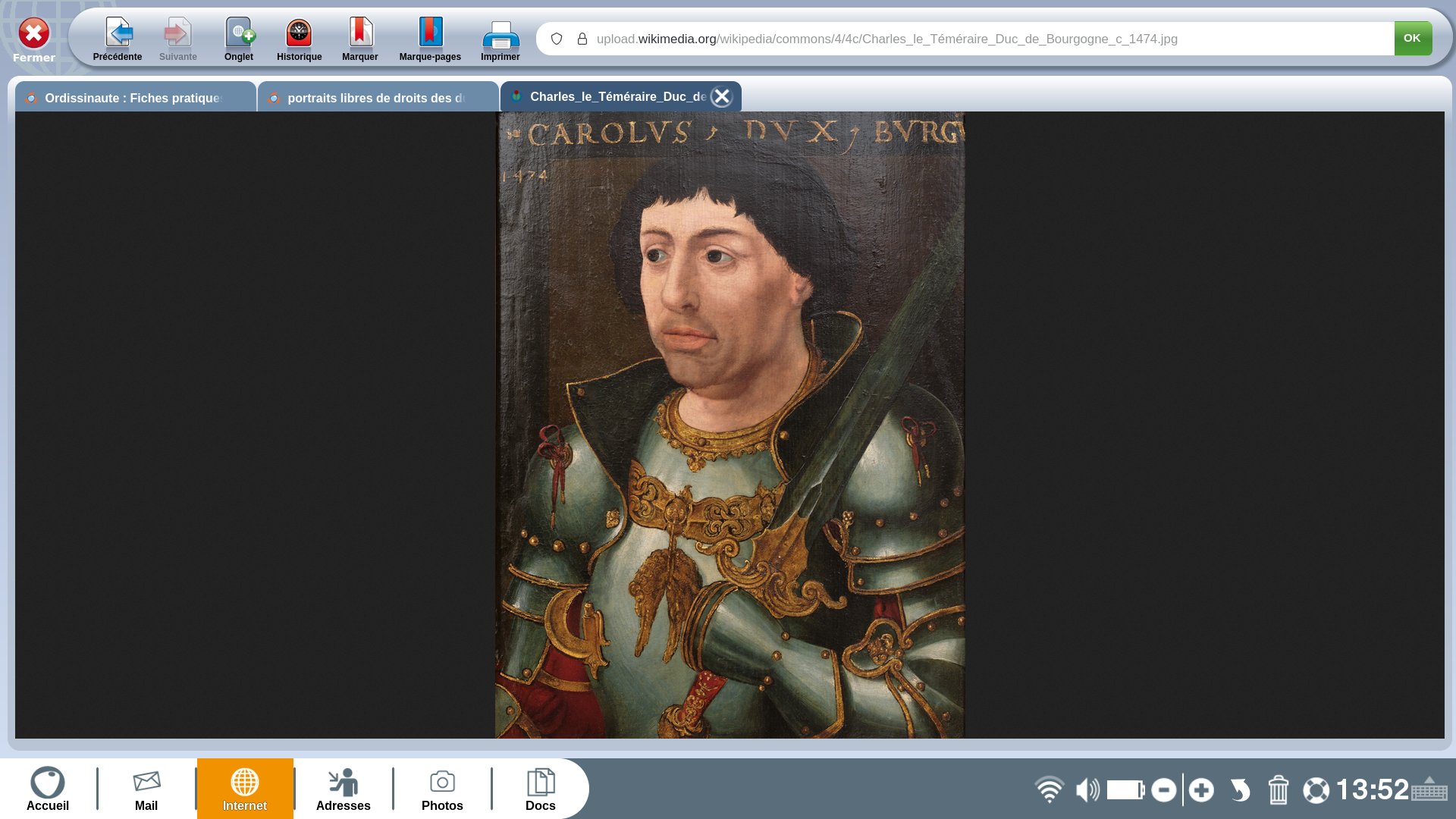The width and height of the screenshot is (1456, 819).
Task: Click the shield icon in the address bar
Action: [557, 39]
